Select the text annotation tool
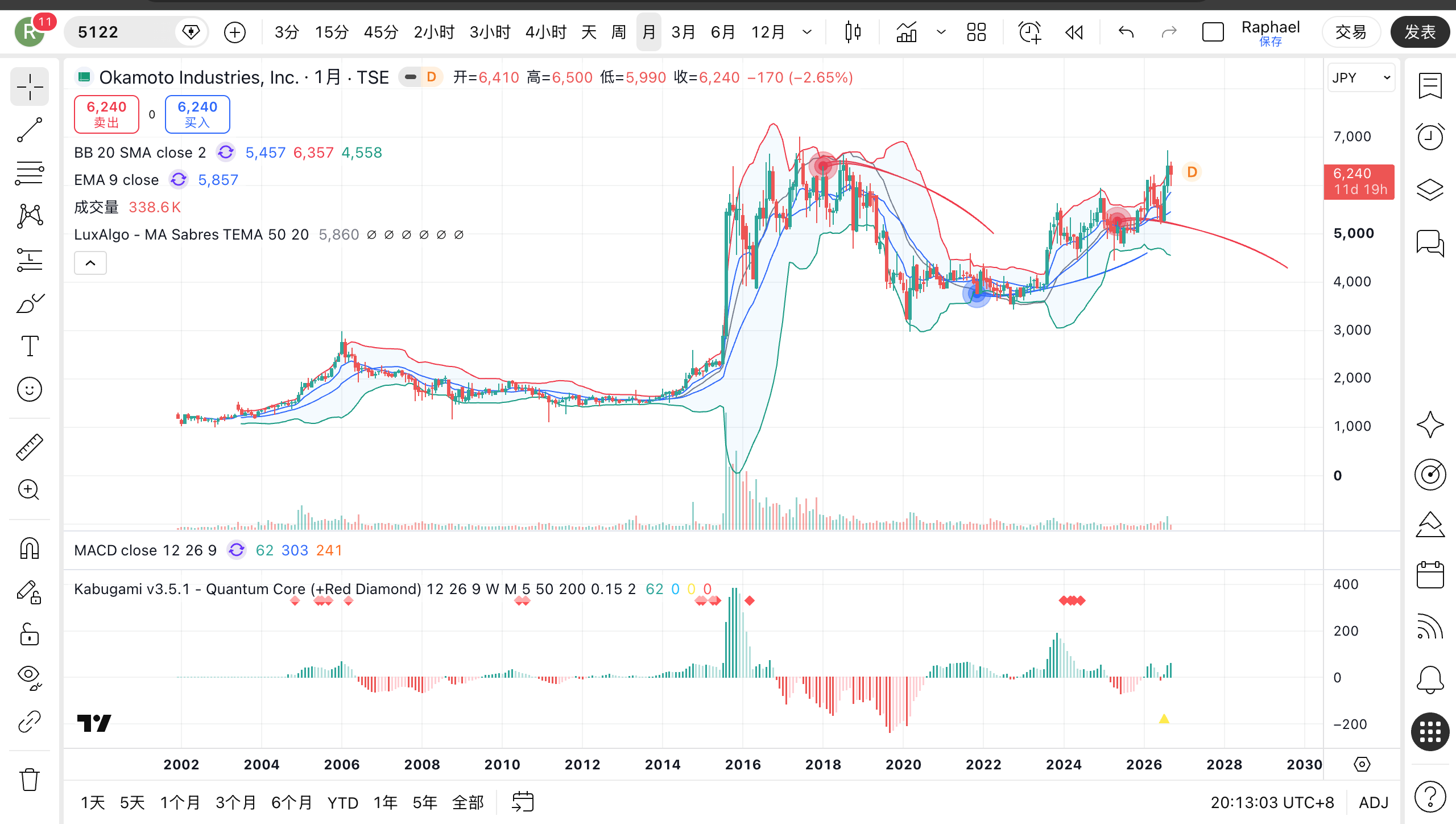 pos(30,346)
